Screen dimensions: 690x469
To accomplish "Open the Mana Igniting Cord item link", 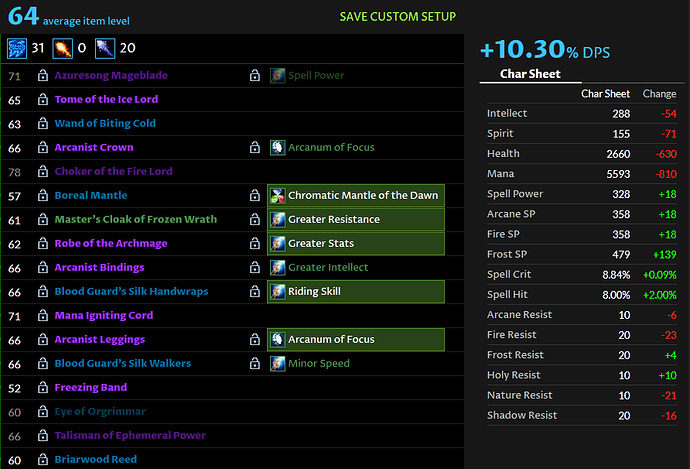I will [x=104, y=315].
